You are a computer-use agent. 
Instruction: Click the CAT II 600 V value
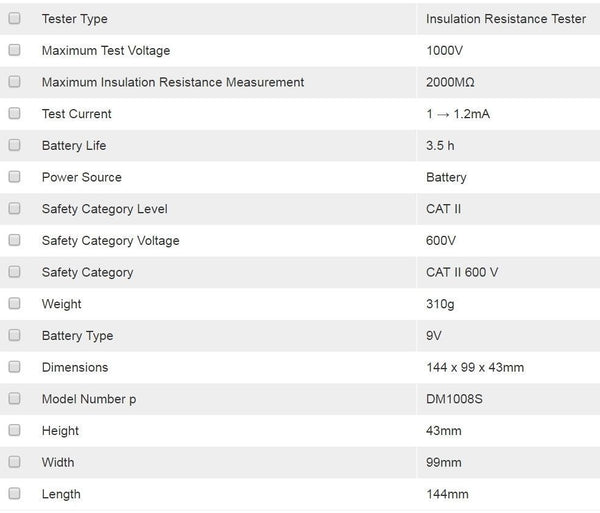tap(461, 272)
